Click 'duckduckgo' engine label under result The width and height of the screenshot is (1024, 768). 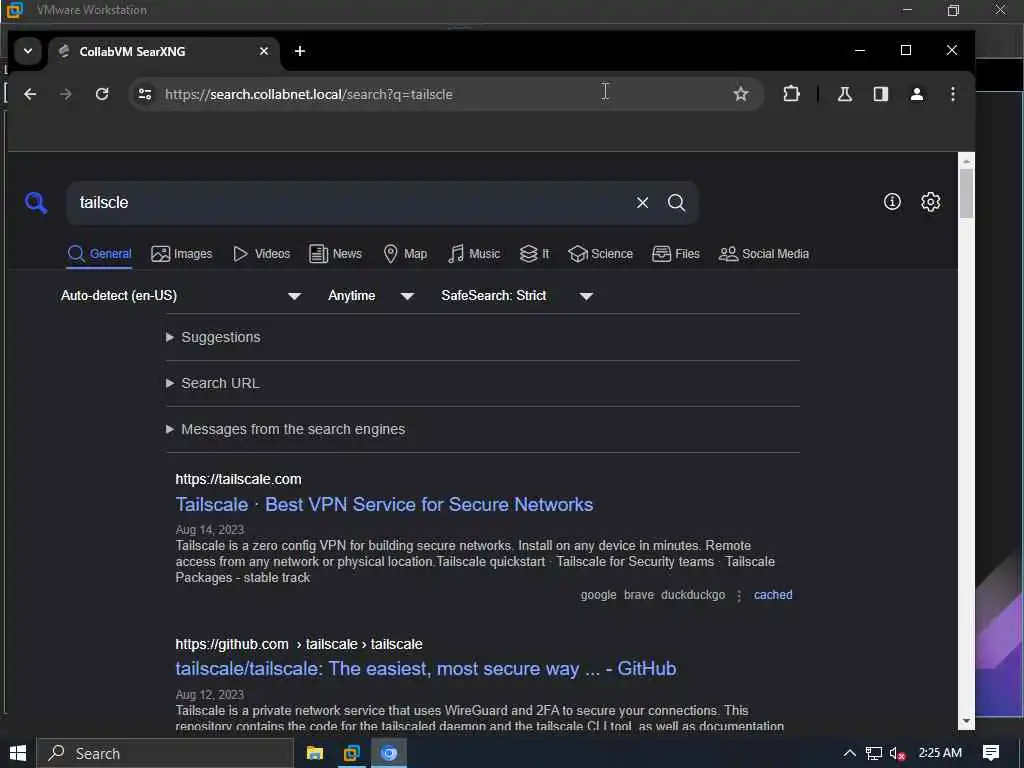(693, 595)
